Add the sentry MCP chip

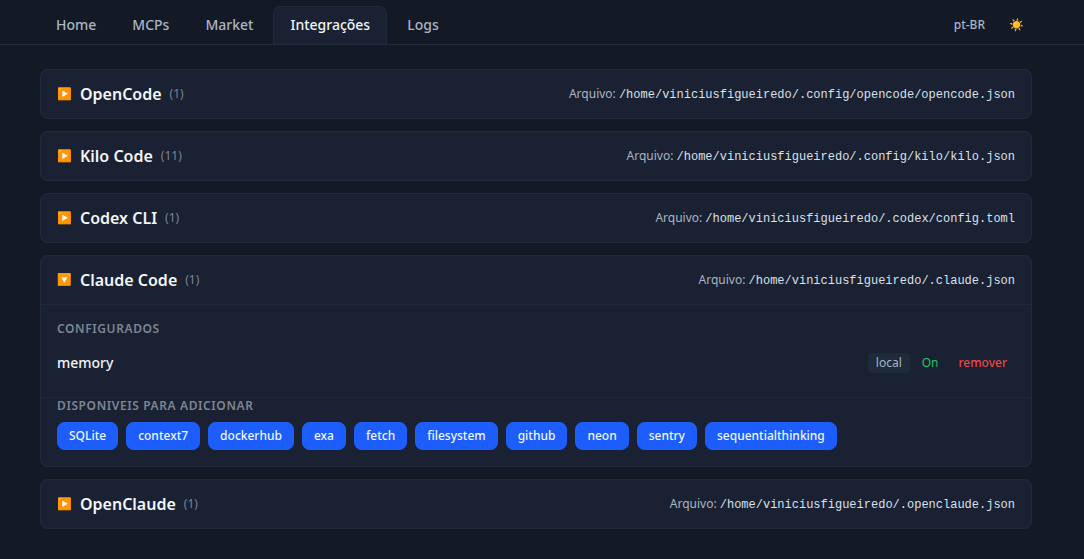pos(667,436)
